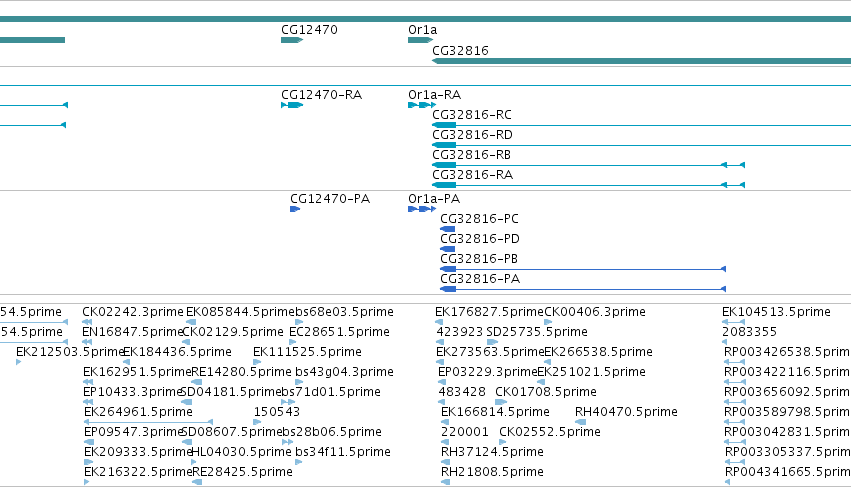This screenshot has height=487, width=851.
Task: Select the RP004341665 EST label
Action: [x=788, y=472]
